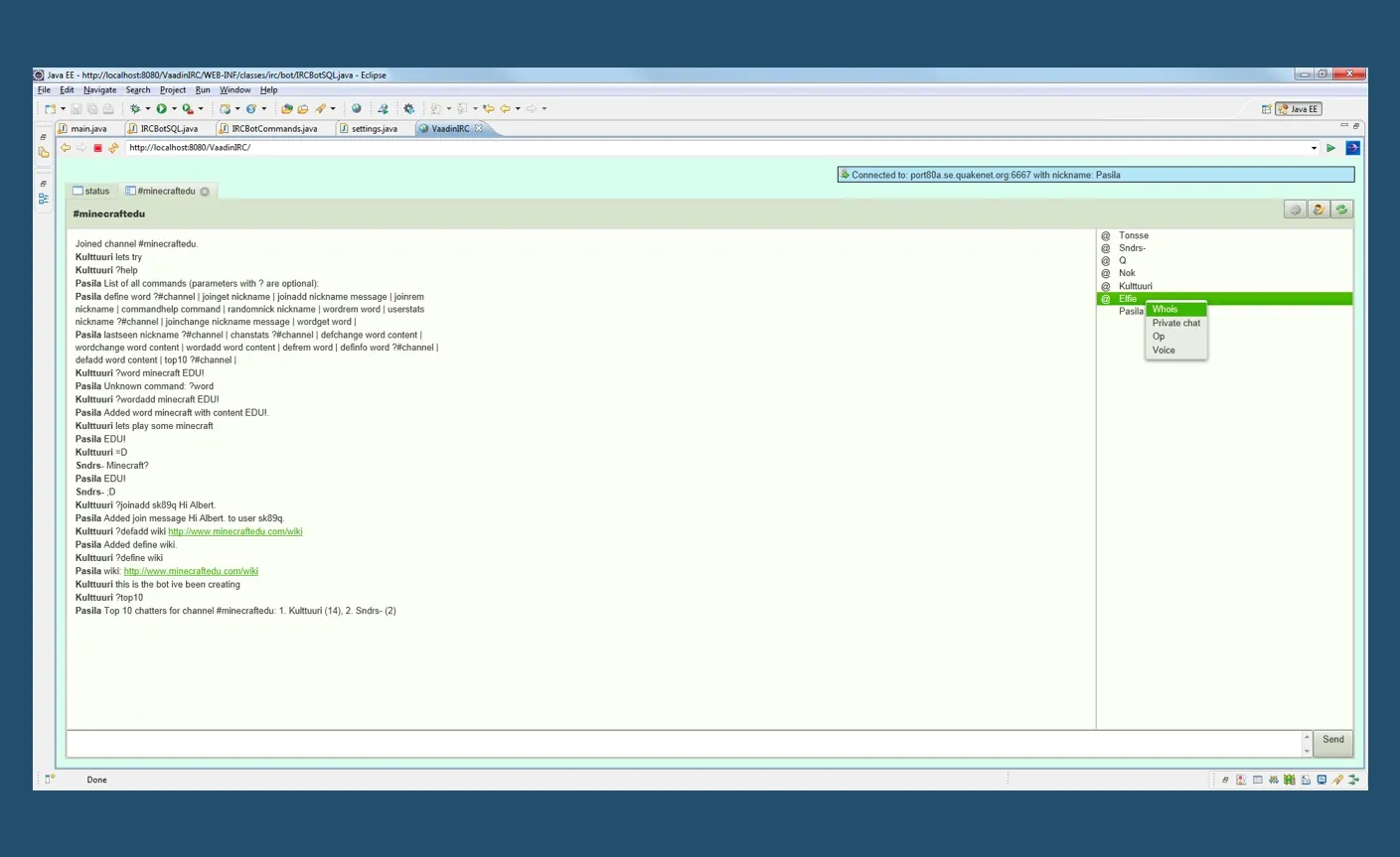The width and height of the screenshot is (1400, 857).
Task: Click the browser URL address field
Action: [x=715, y=148]
